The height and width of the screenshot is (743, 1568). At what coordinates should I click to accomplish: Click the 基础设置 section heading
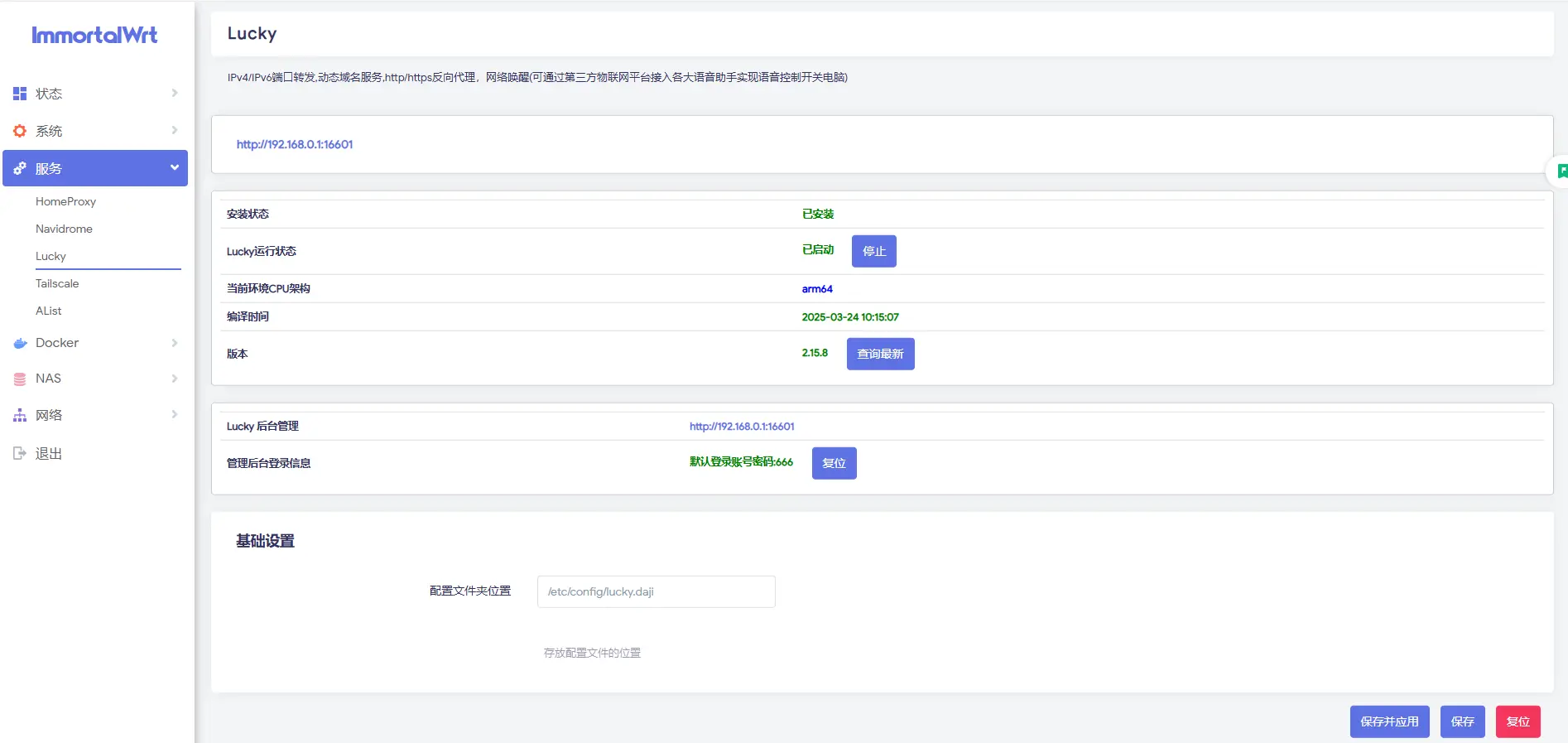(265, 541)
